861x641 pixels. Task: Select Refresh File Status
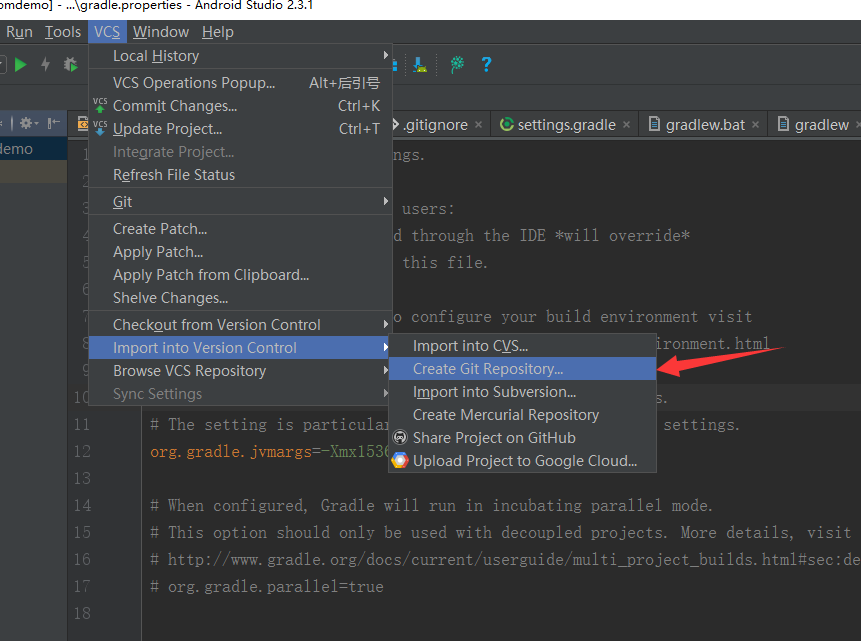(x=240, y=175)
